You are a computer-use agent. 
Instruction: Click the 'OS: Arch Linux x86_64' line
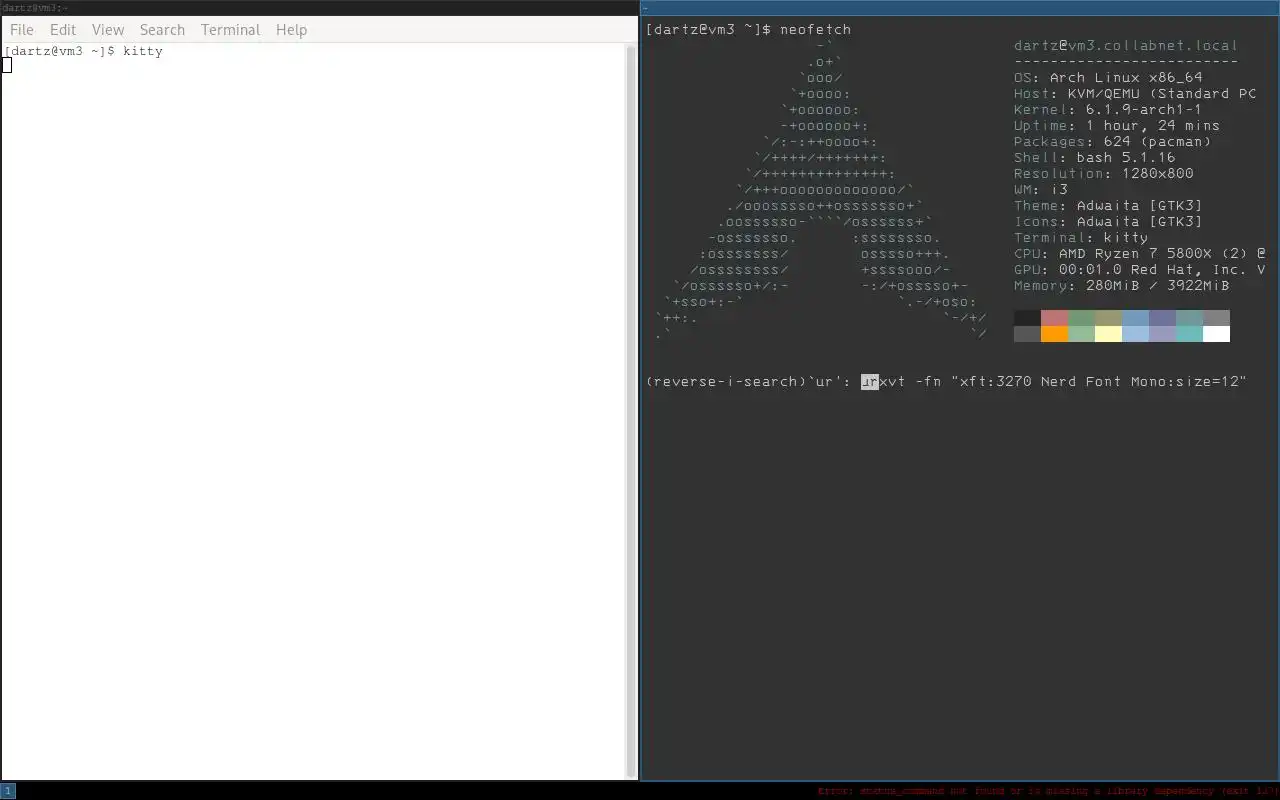1108,78
